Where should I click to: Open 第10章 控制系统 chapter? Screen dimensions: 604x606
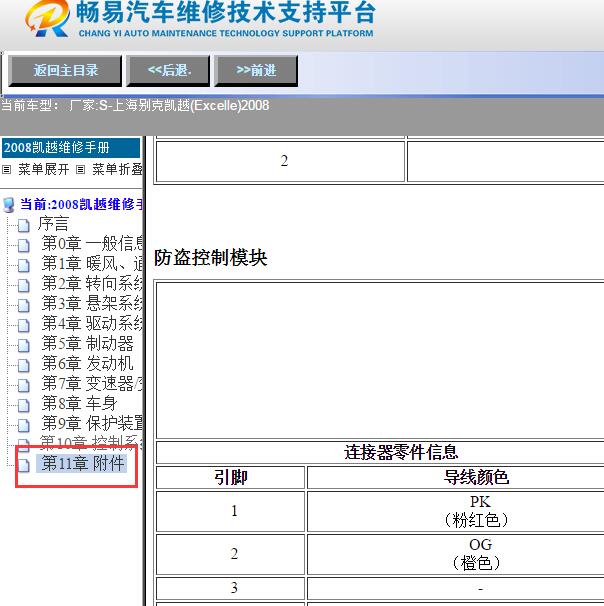pos(91,443)
